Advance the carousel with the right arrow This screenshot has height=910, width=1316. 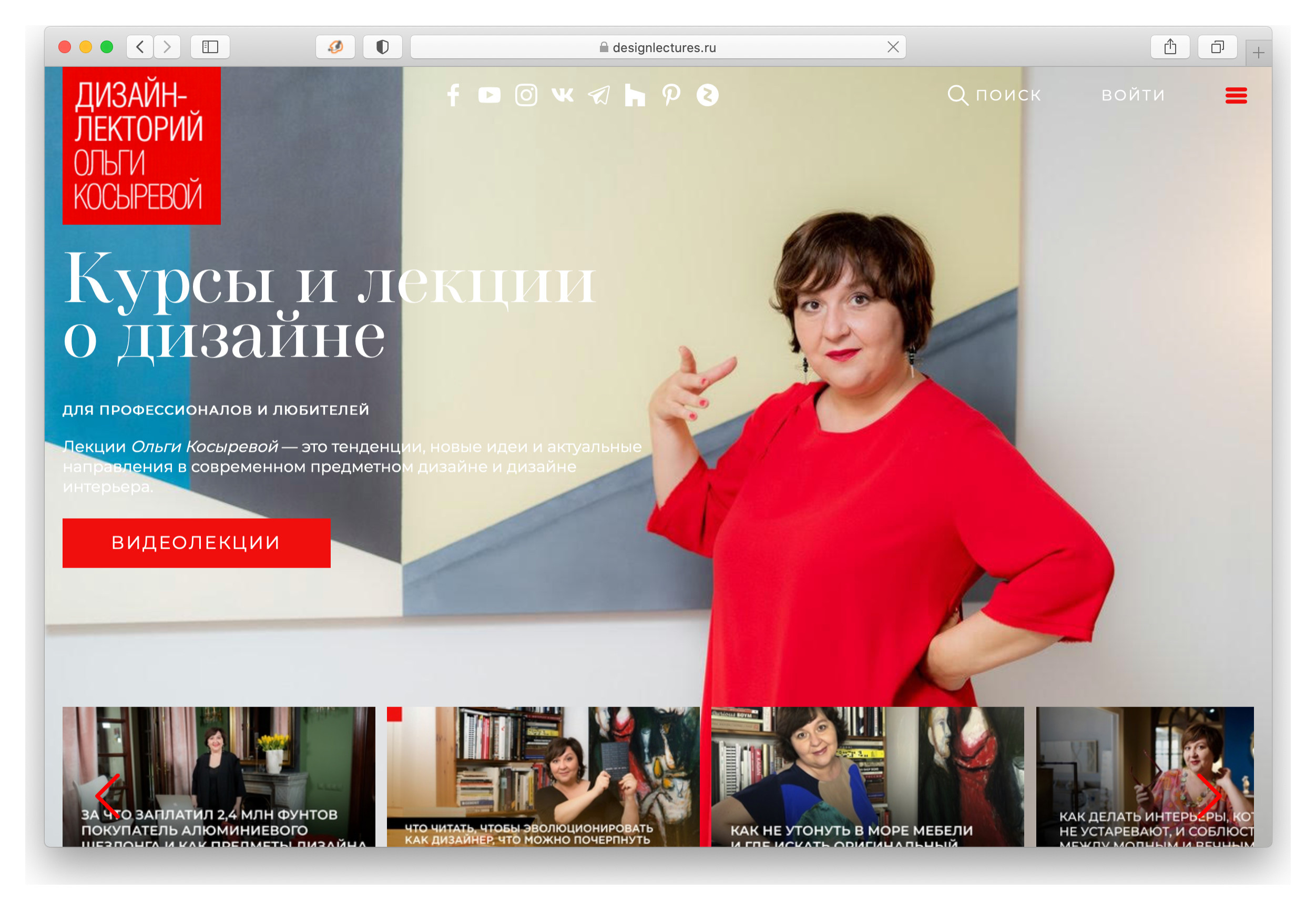tap(1209, 795)
